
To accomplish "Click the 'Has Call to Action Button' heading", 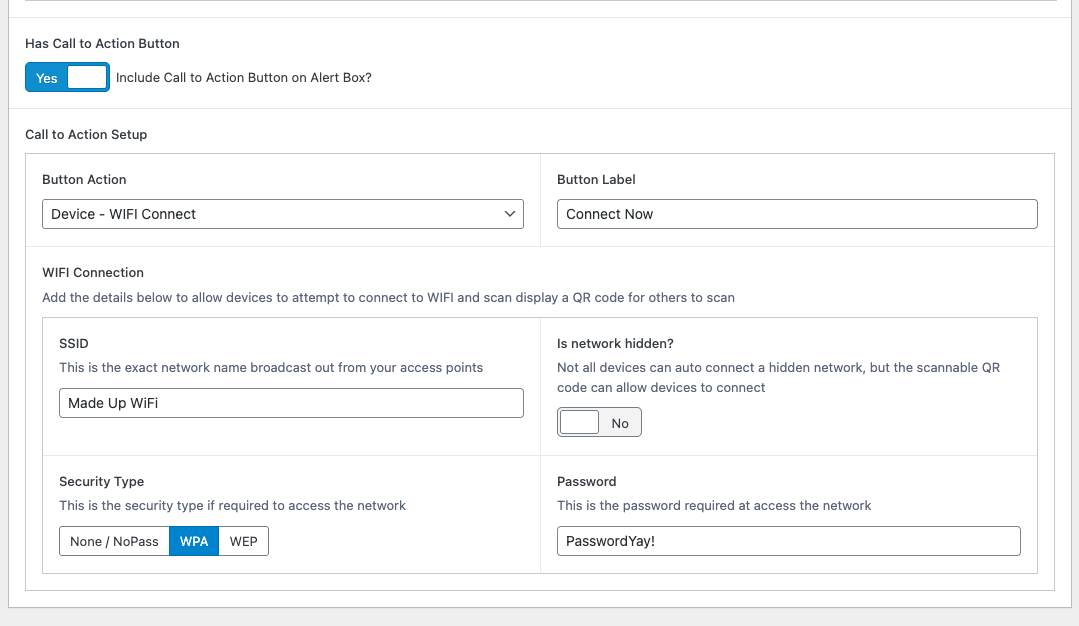I will [x=101, y=43].
